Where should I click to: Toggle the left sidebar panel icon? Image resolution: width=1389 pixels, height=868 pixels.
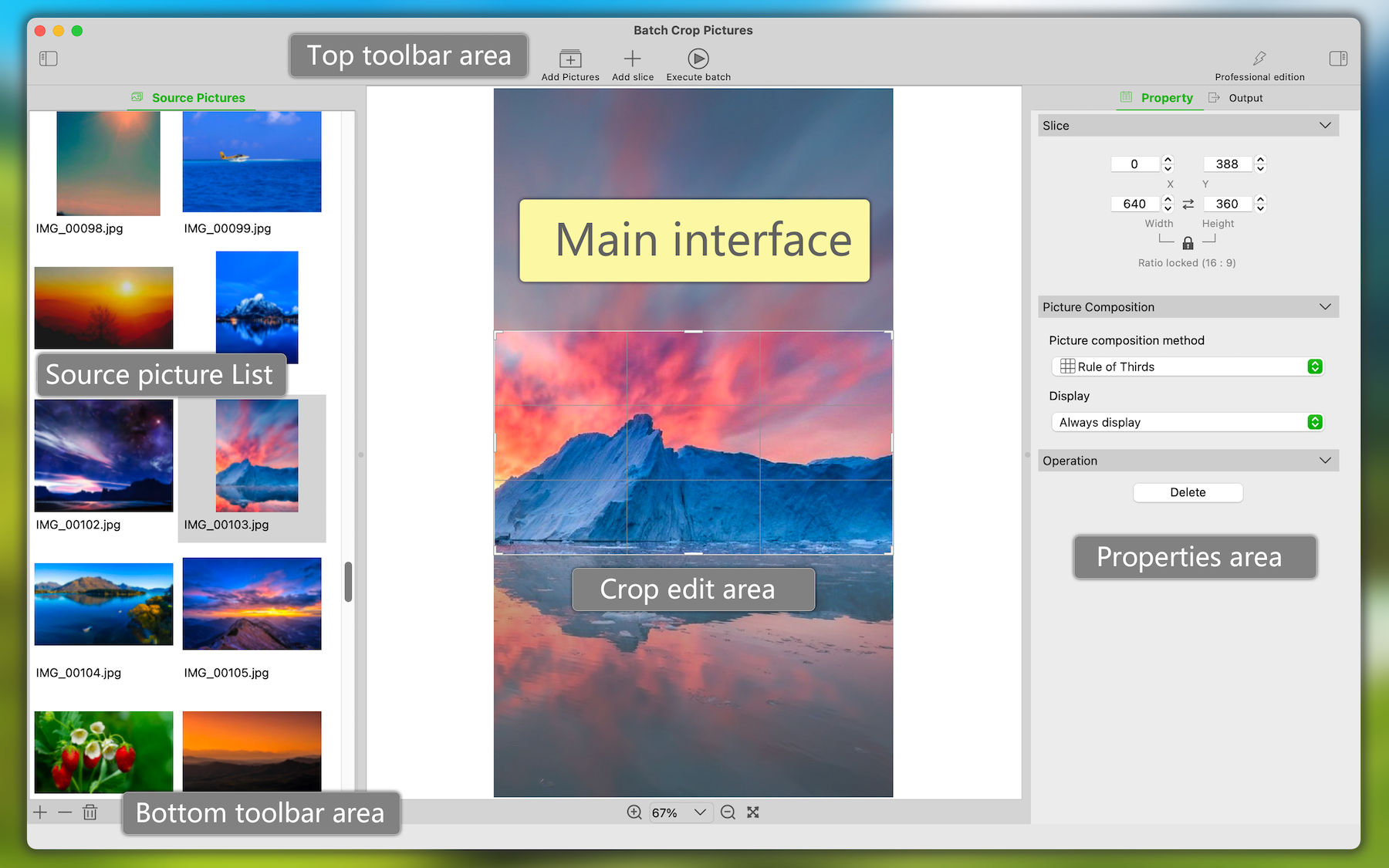pyautogui.click(x=49, y=59)
